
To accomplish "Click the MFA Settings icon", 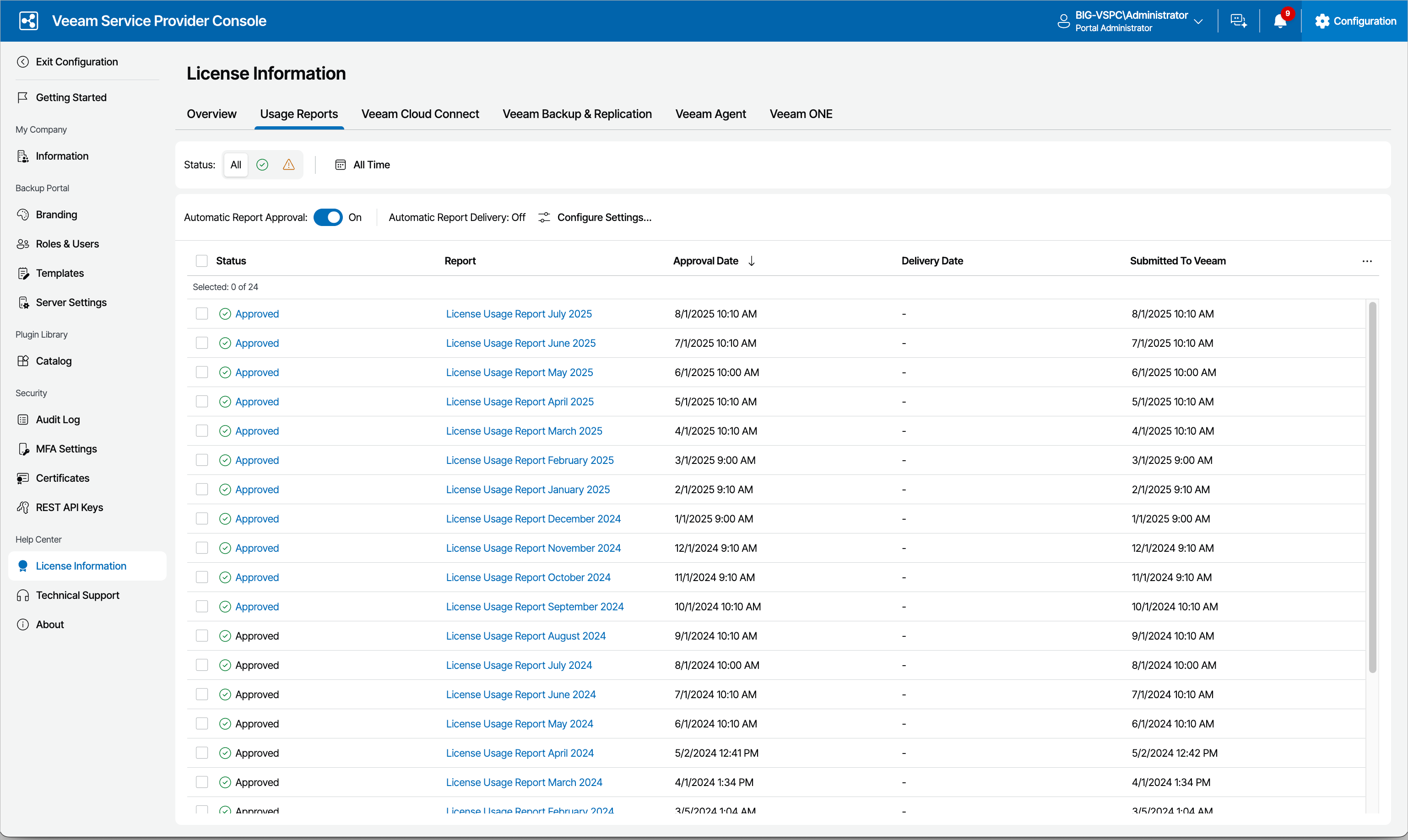I will tap(22, 449).
